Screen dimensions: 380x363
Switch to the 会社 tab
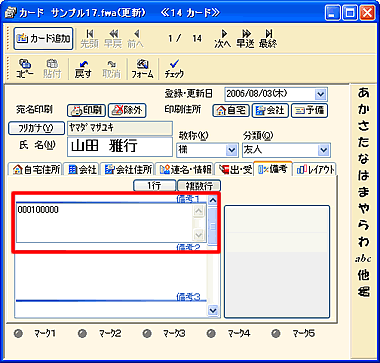coord(81,169)
